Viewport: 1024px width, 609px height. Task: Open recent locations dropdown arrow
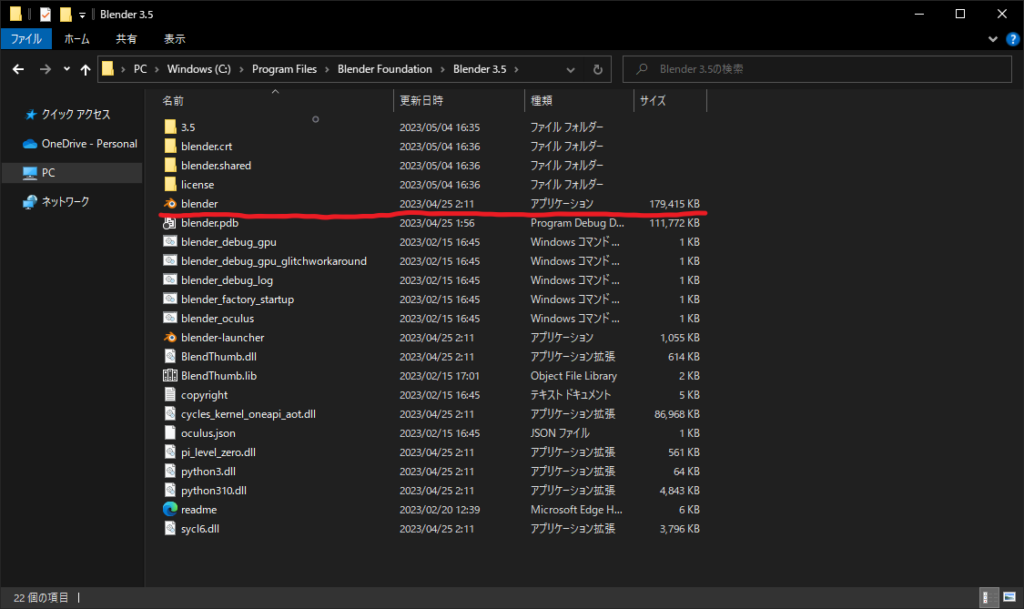(67, 69)
